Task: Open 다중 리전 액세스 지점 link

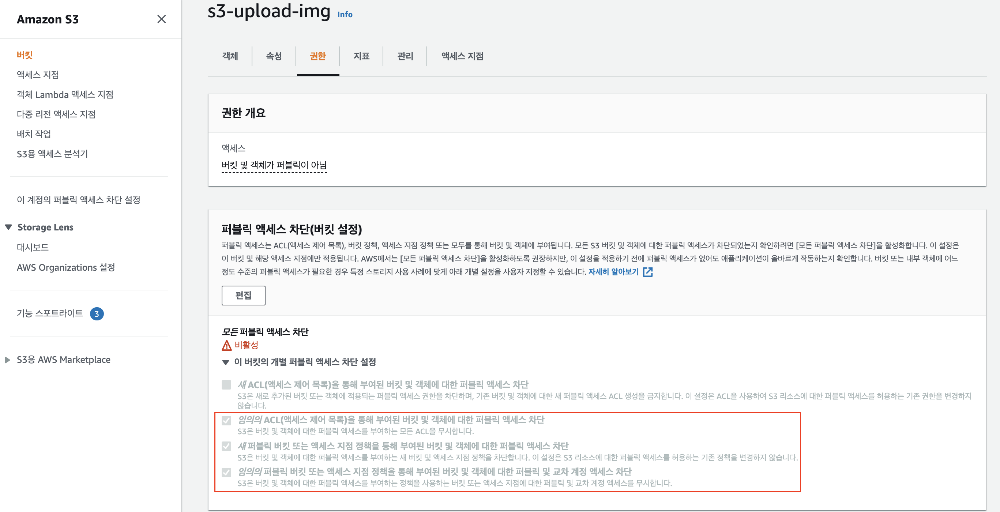Action: (x=56, y=114)
